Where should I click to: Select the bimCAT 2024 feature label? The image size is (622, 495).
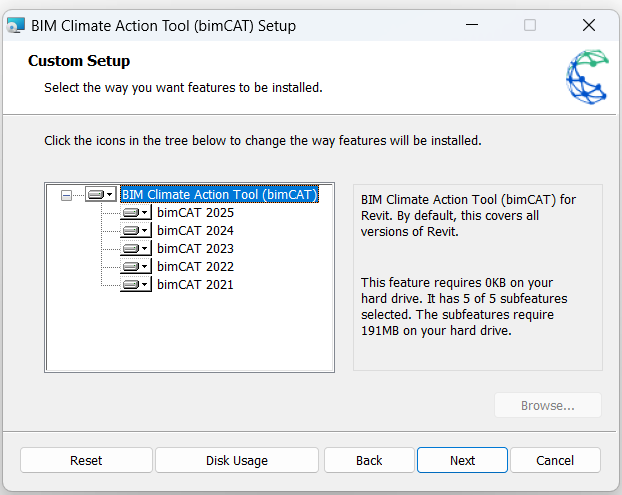[195, 231]
